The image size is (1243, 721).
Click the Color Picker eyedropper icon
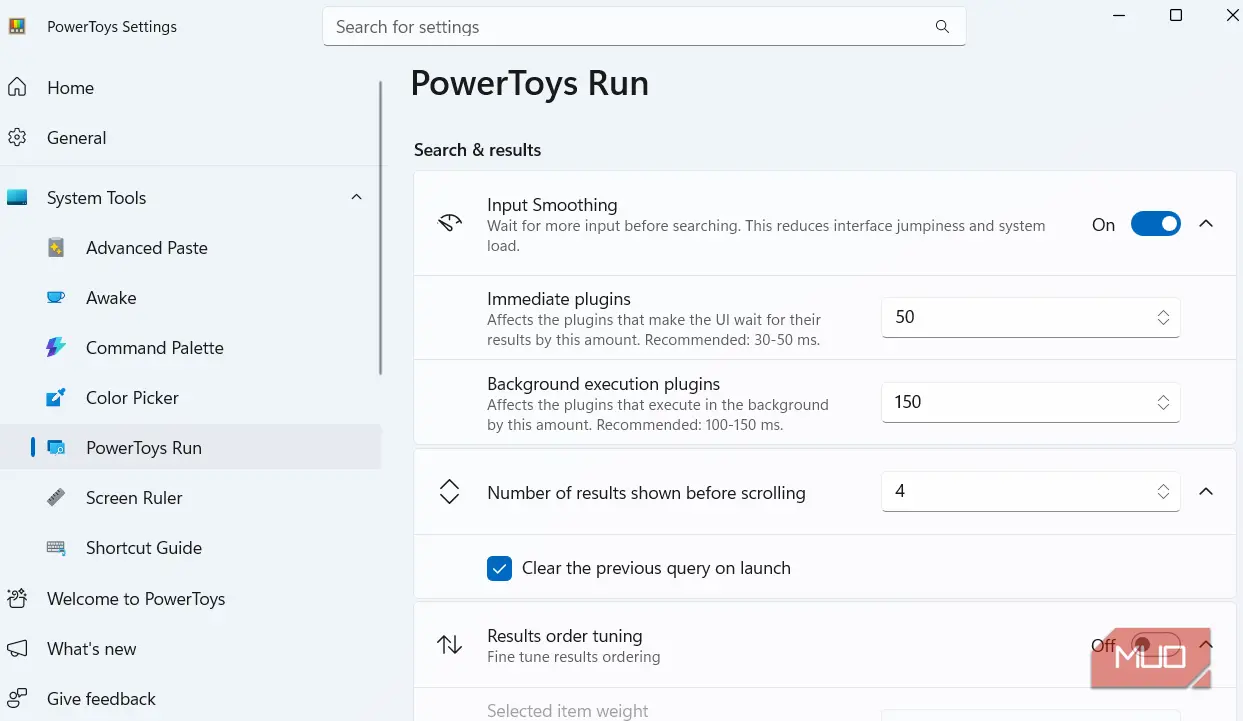pyautogui.click(x=56, y=398)
